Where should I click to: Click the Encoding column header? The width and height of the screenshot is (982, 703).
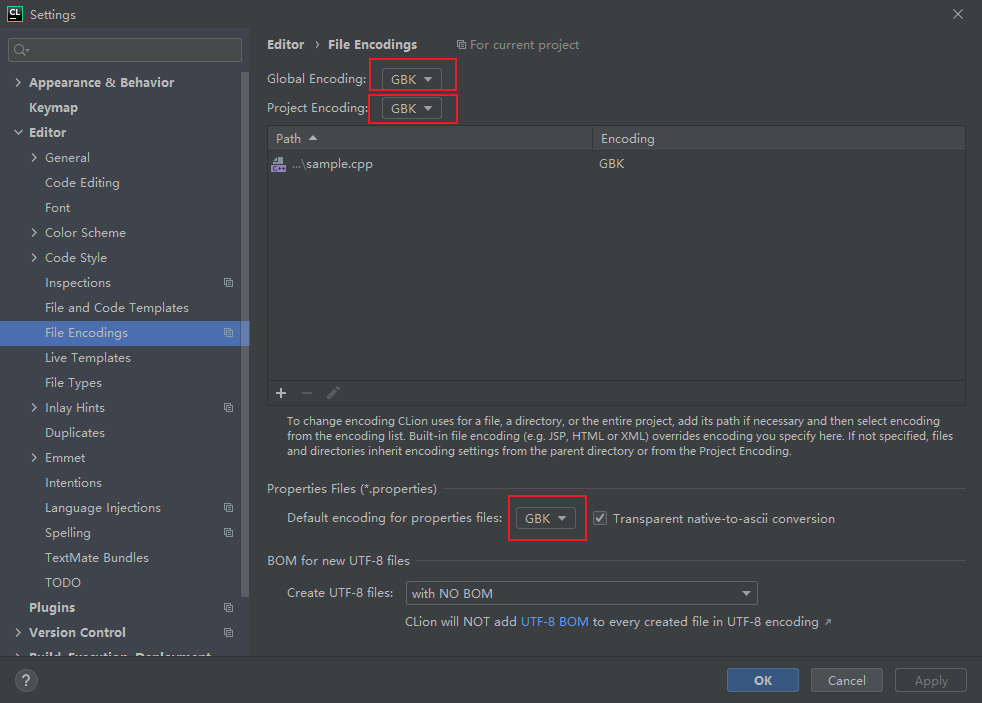coord(779,138)
